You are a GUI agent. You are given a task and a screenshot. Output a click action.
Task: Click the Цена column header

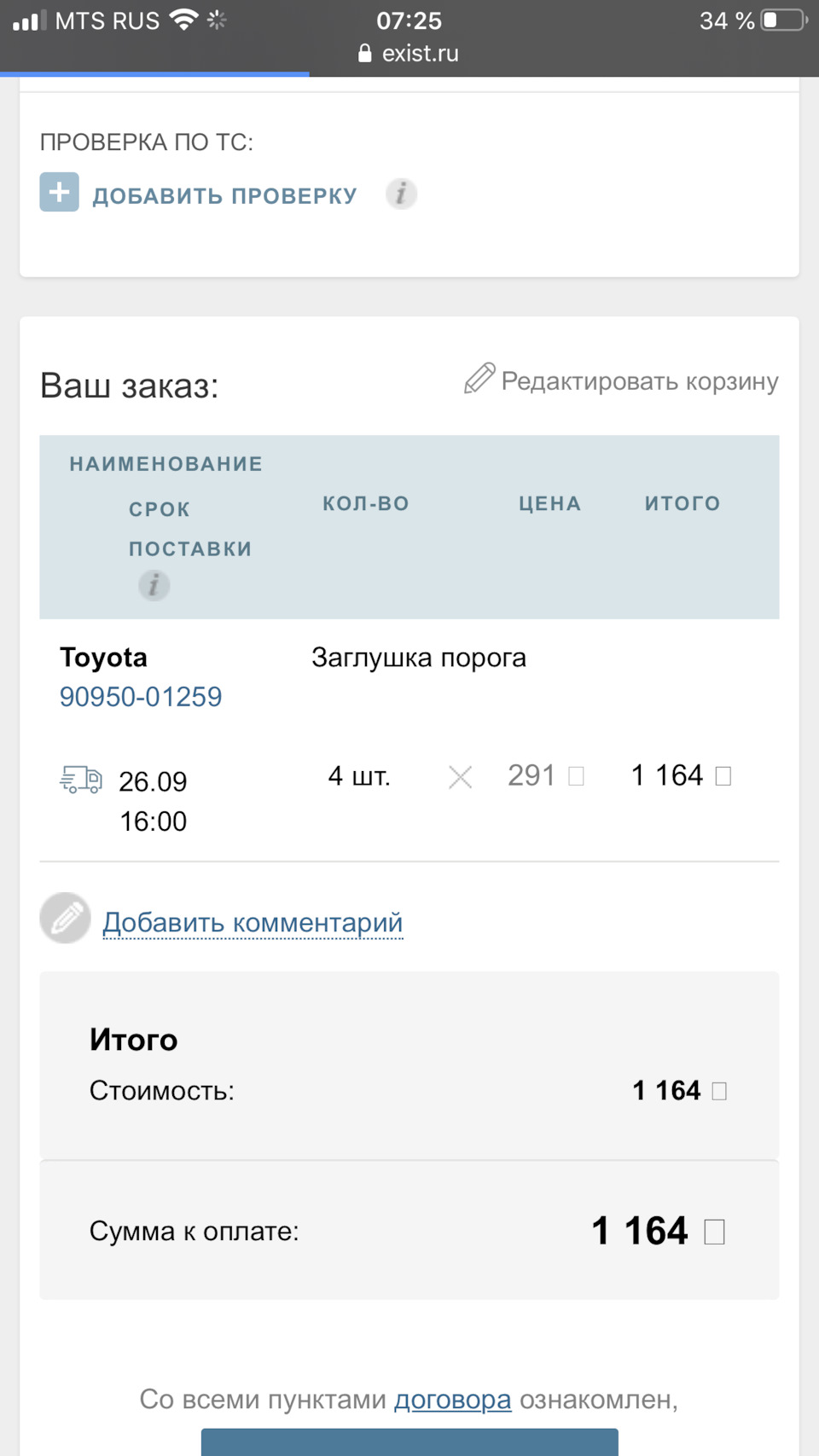[550, 503]
